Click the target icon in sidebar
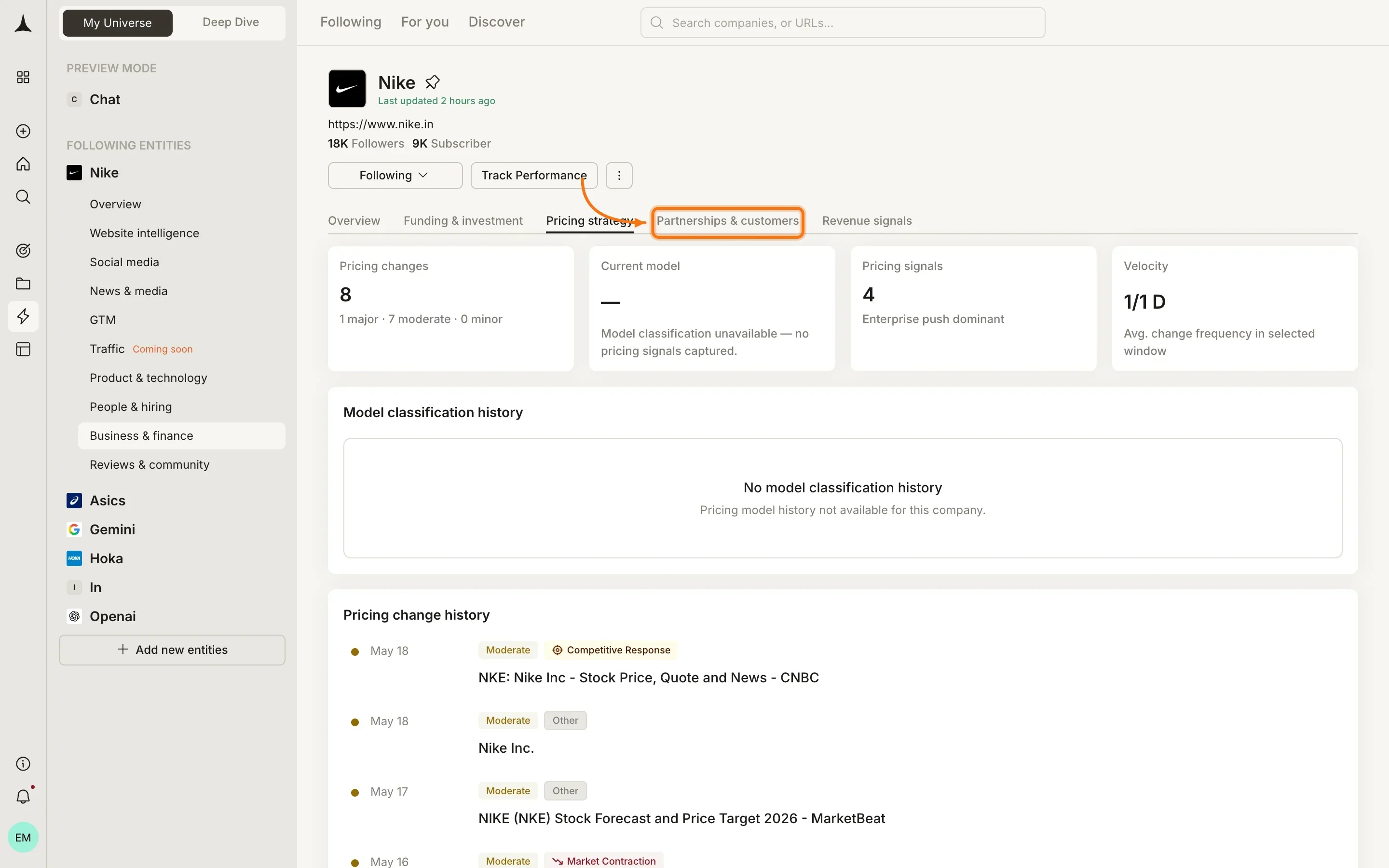This screenshot has height=868, width=1389. 23,250
